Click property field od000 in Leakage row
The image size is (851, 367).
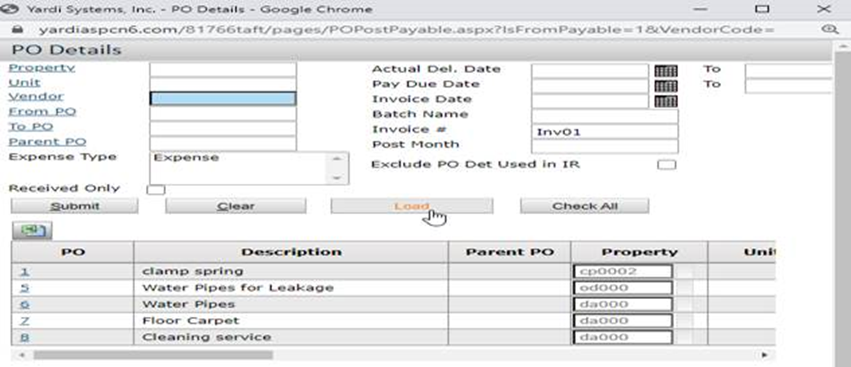point(623,288)
